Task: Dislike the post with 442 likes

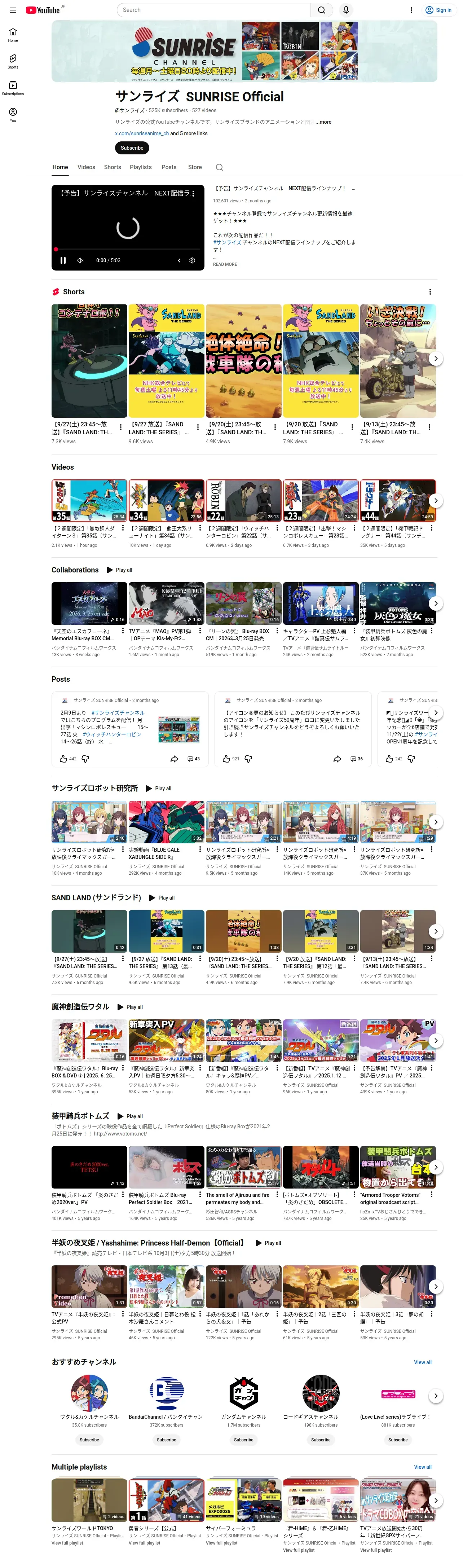Action: tap(85, 759)
